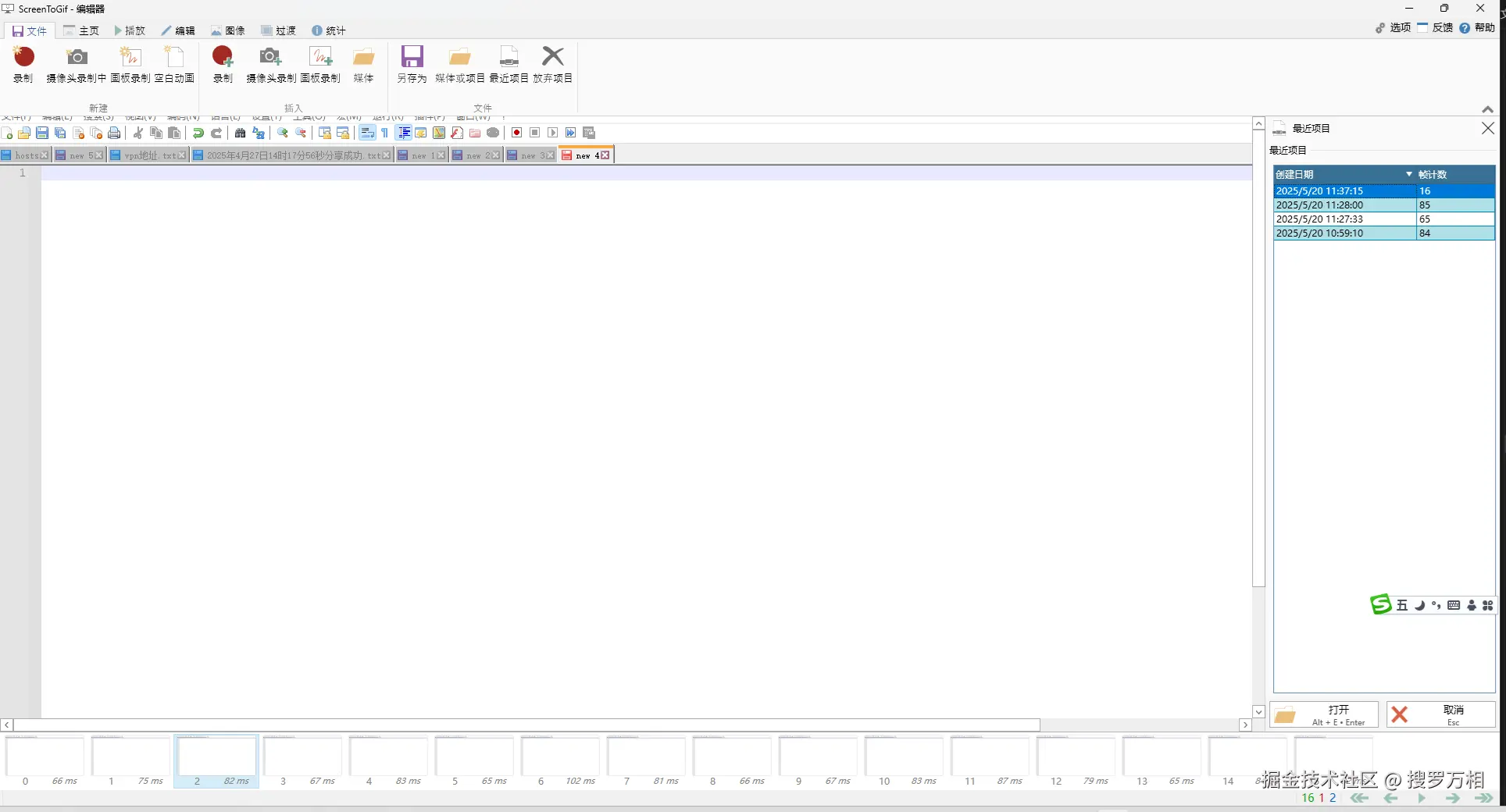
Task: Open 选项 options at top right
Action: point(1393,27)
